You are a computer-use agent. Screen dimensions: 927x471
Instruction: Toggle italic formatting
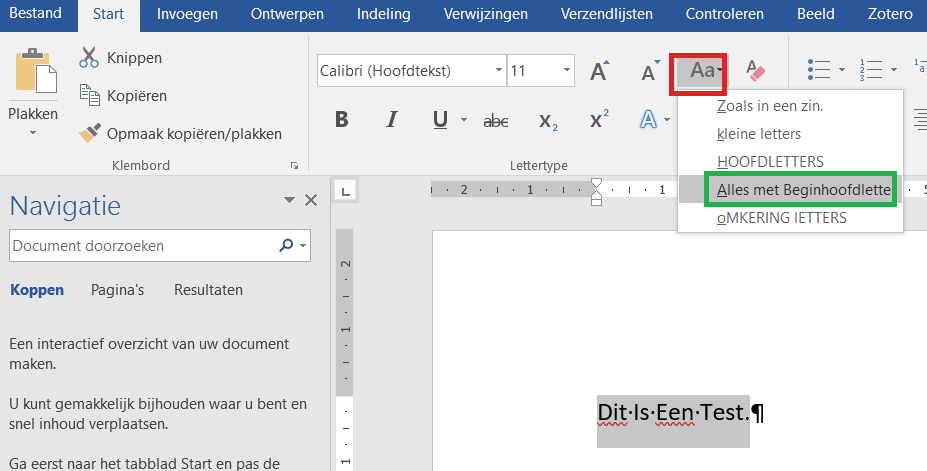pyautogui.click(x=391, y=120)
